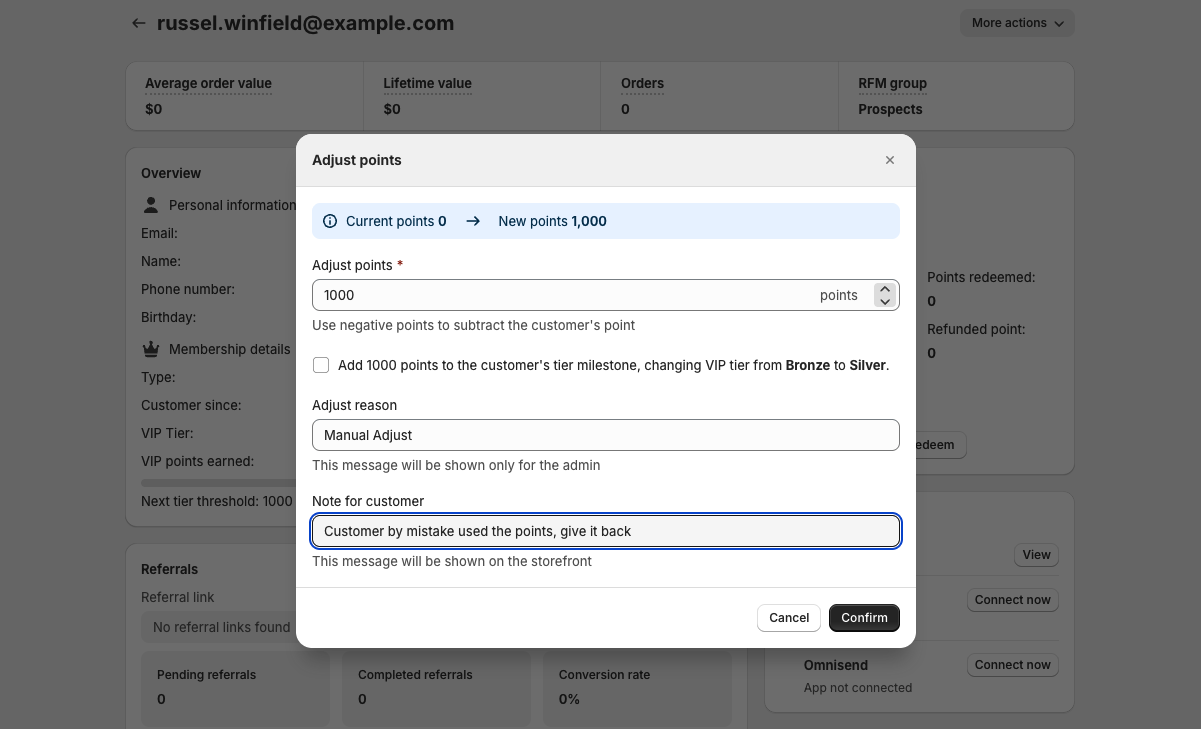Click the RFM group label
The image size is (1201, 729).
click(892, 84)
